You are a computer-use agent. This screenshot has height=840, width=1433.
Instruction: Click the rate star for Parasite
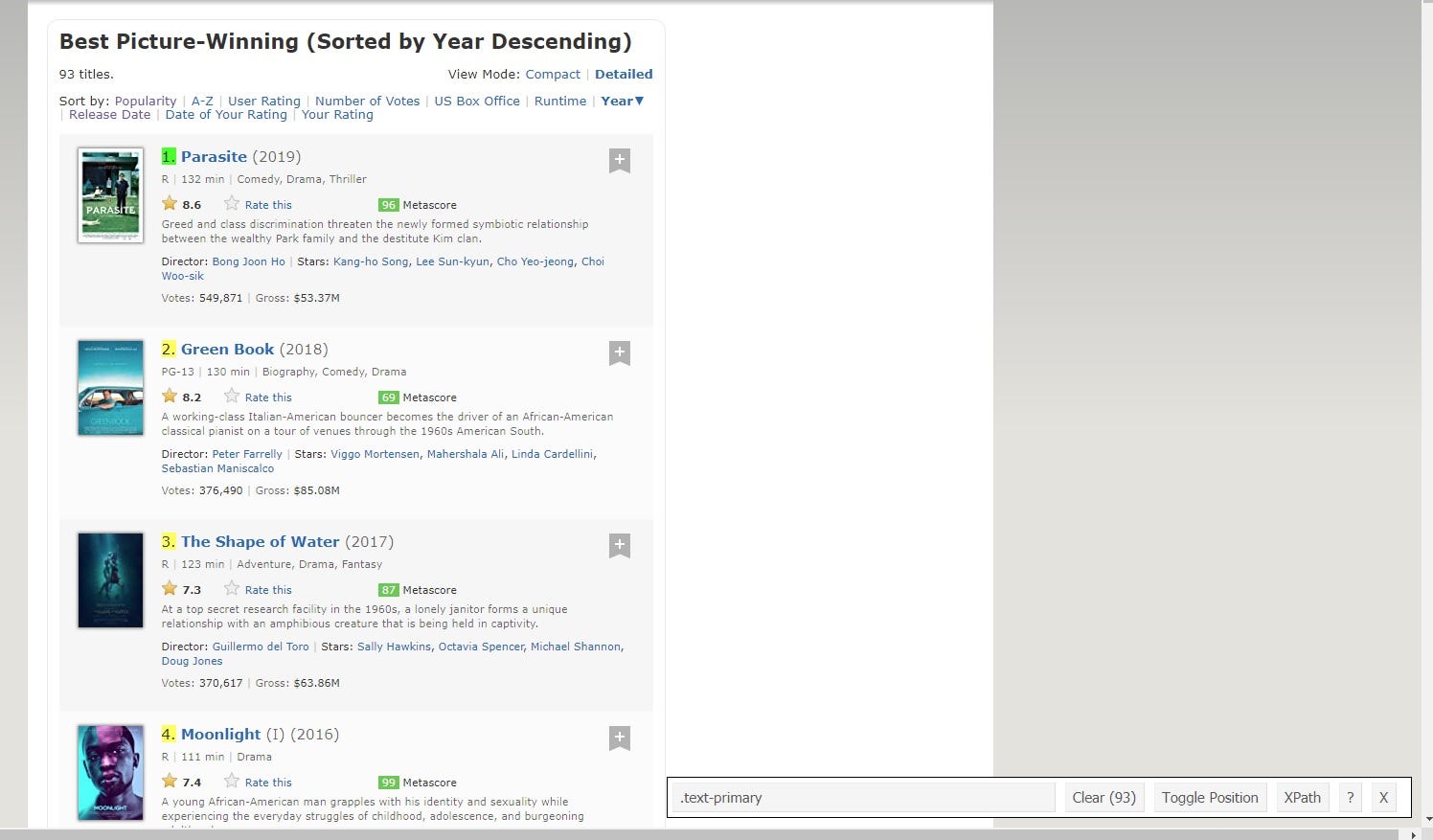(x=232, y=203)
